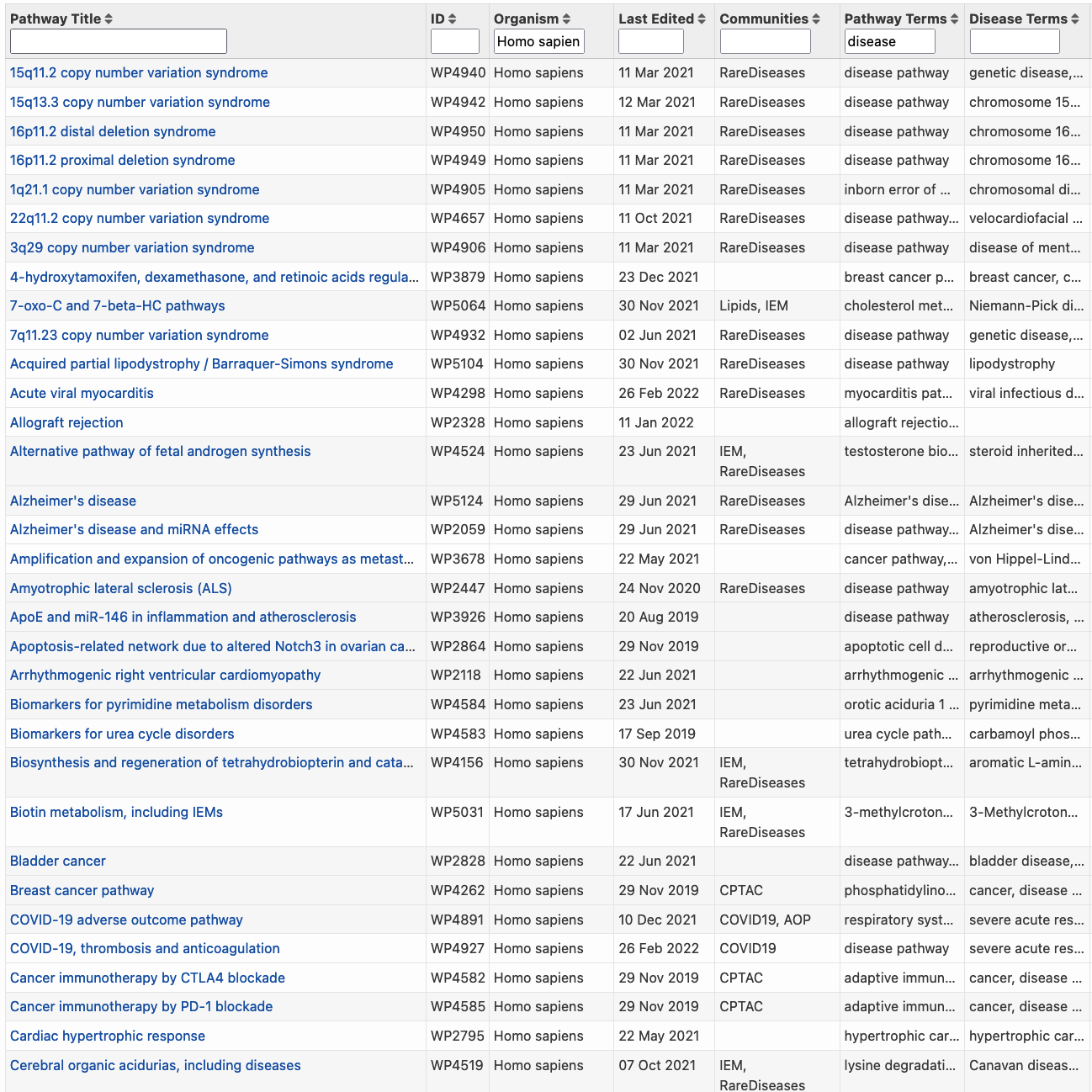Viewport: 1092px width, 1092px height.
Task: Open Amyotrophic lateral sclerosis (ALS) link
Action: 120,589
